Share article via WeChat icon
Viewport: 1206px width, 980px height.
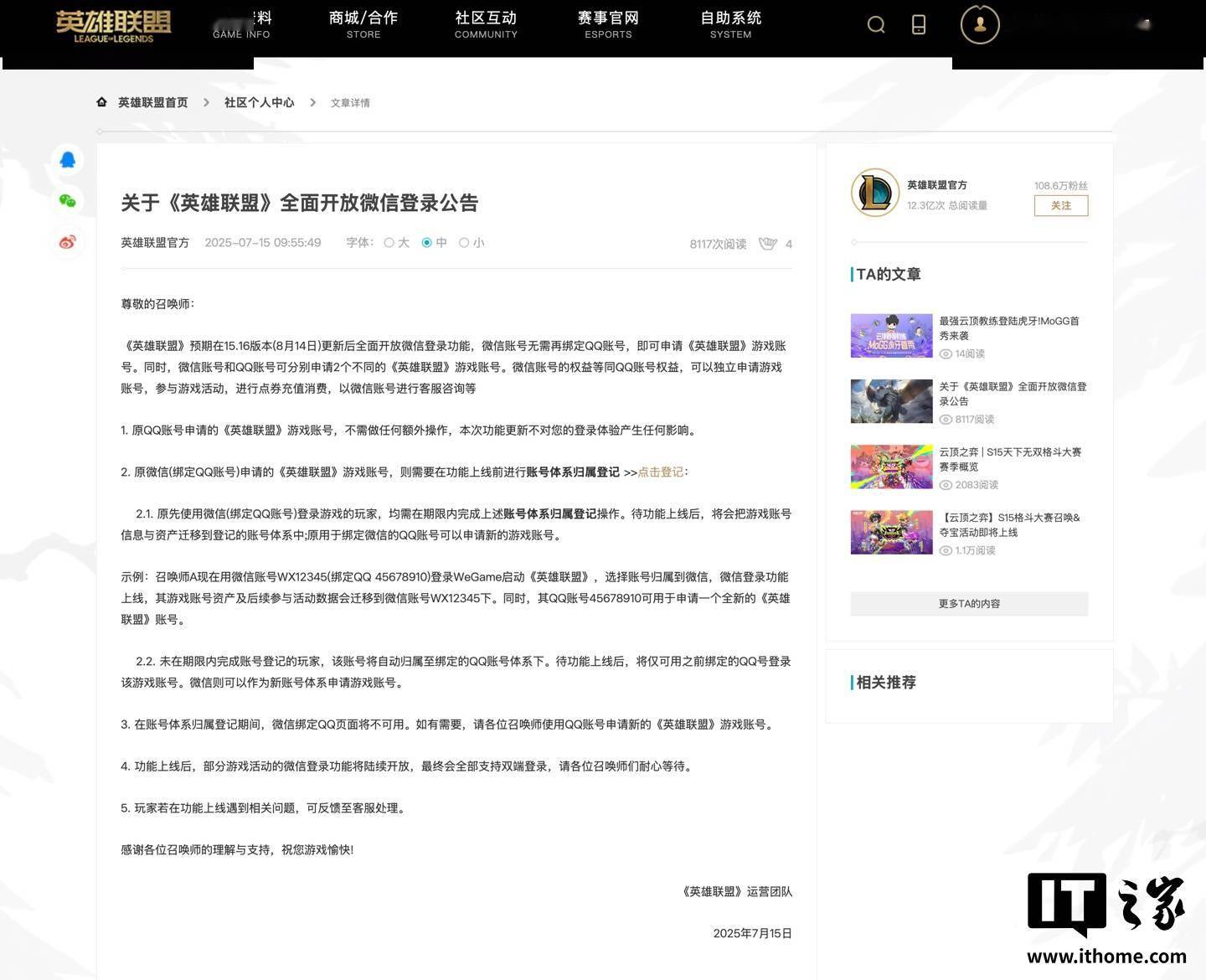[68, 200]
